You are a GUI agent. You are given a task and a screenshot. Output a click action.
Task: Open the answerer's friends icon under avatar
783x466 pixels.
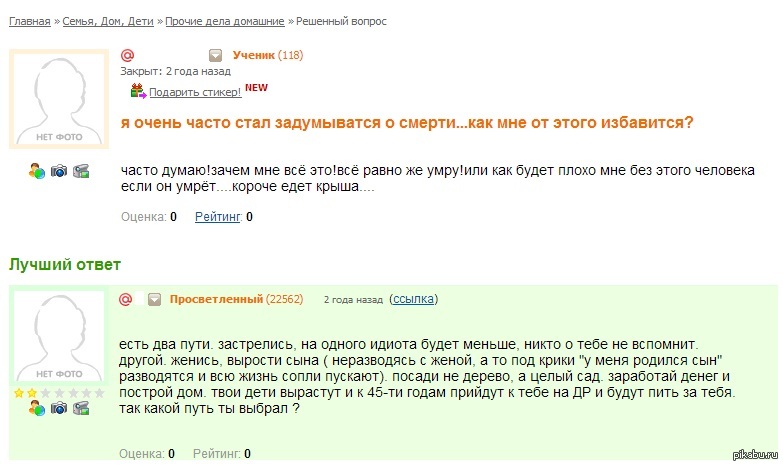click(37, 408)
